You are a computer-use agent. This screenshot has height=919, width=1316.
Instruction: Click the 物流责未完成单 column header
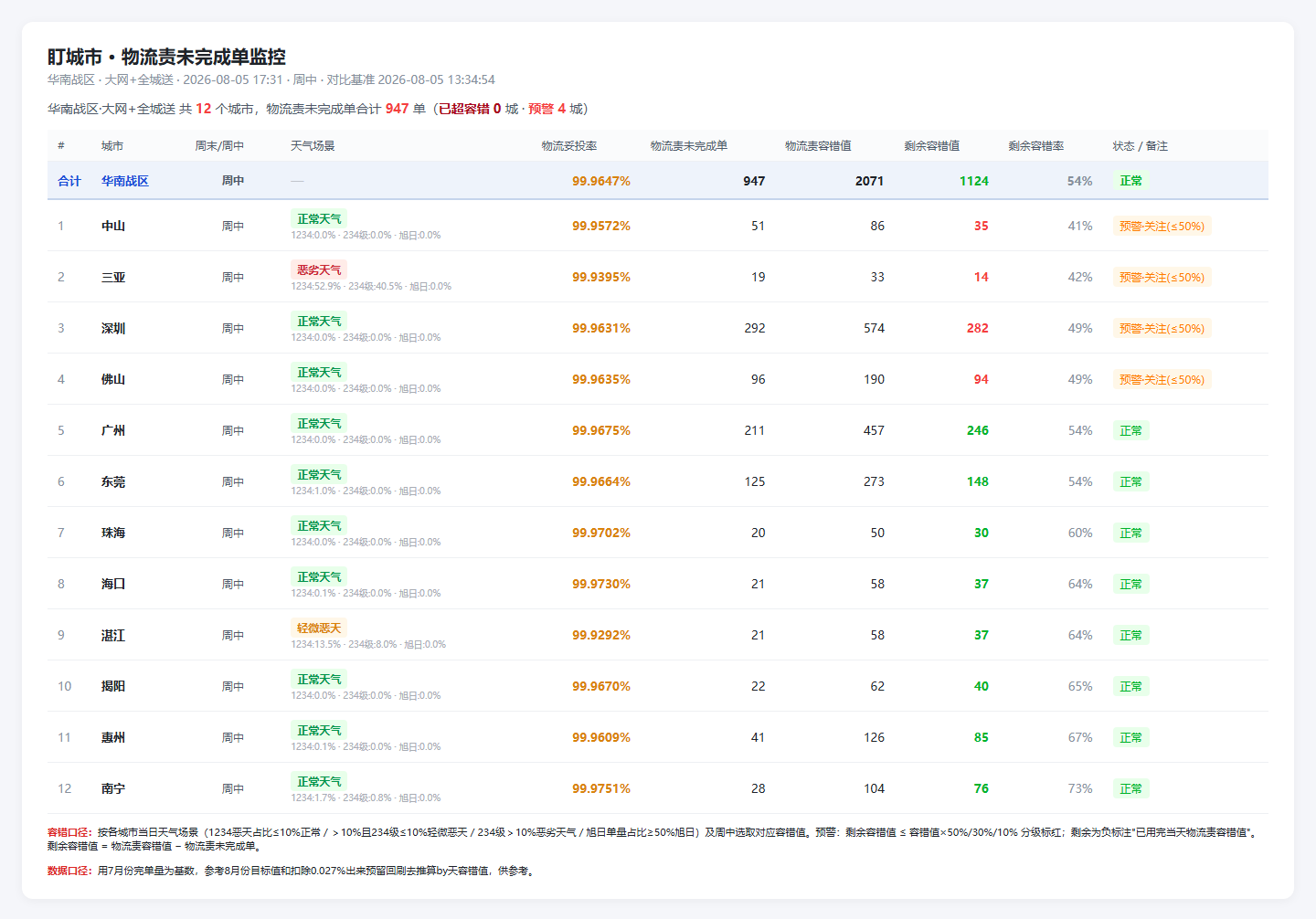pyautogui.click(x=689, y=146)
